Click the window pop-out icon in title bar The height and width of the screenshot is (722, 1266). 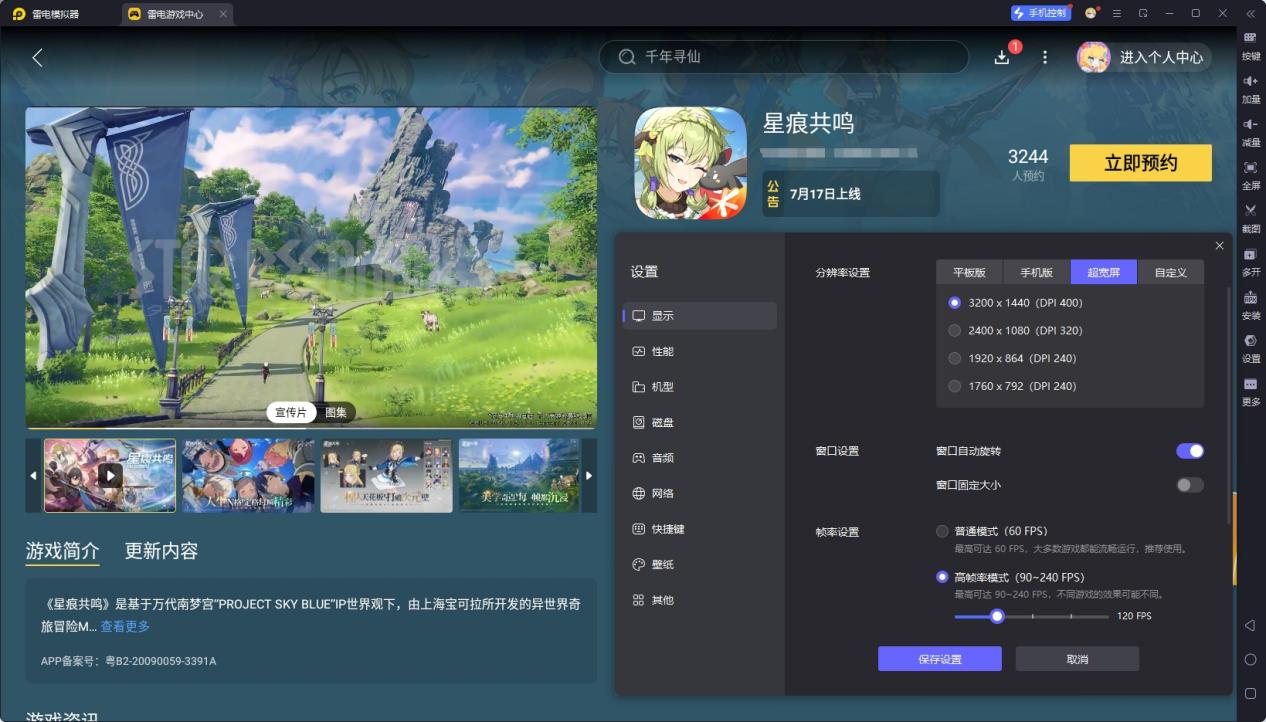(x=1143, y=13)
